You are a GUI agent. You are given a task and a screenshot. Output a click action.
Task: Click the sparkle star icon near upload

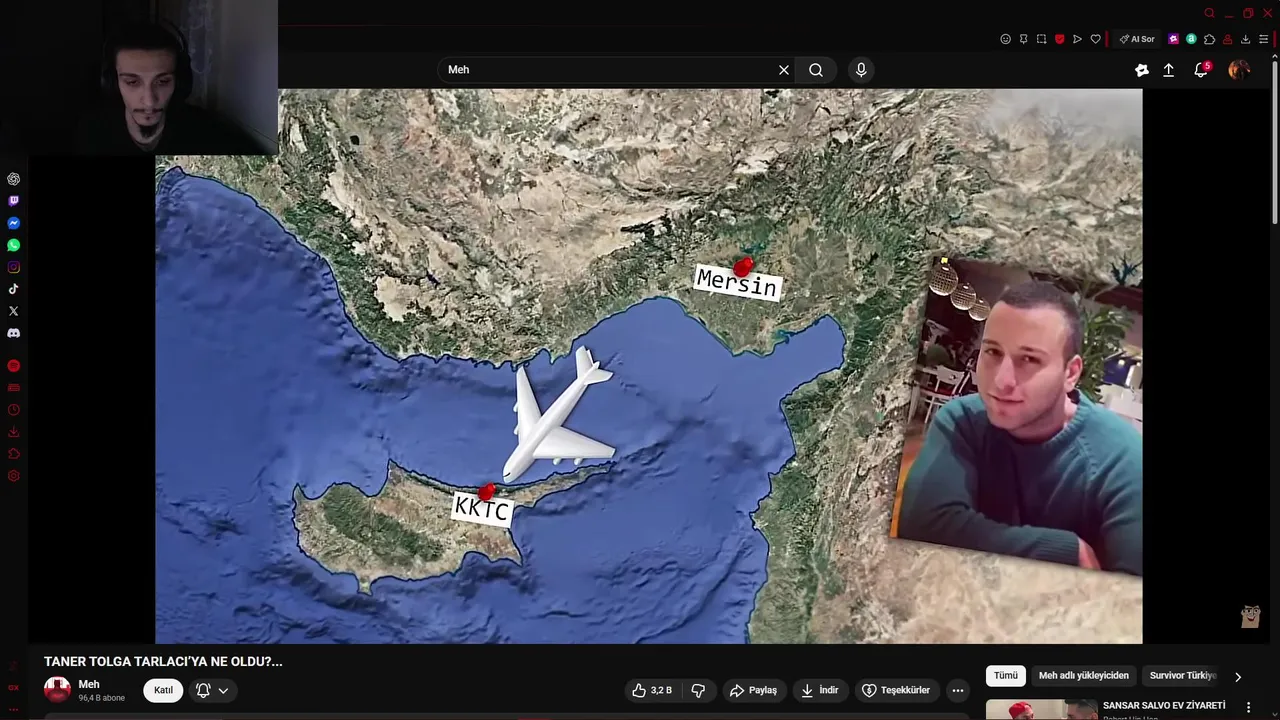coord(1142,70)
